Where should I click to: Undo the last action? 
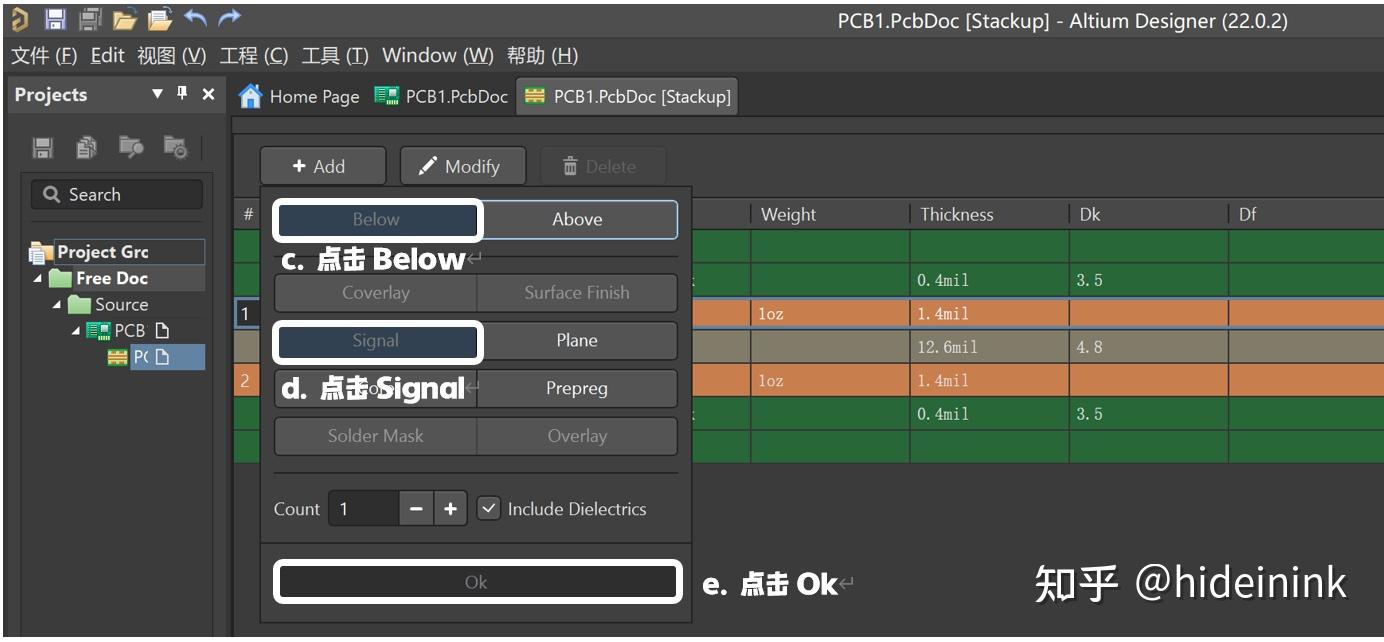pos(194,17)
